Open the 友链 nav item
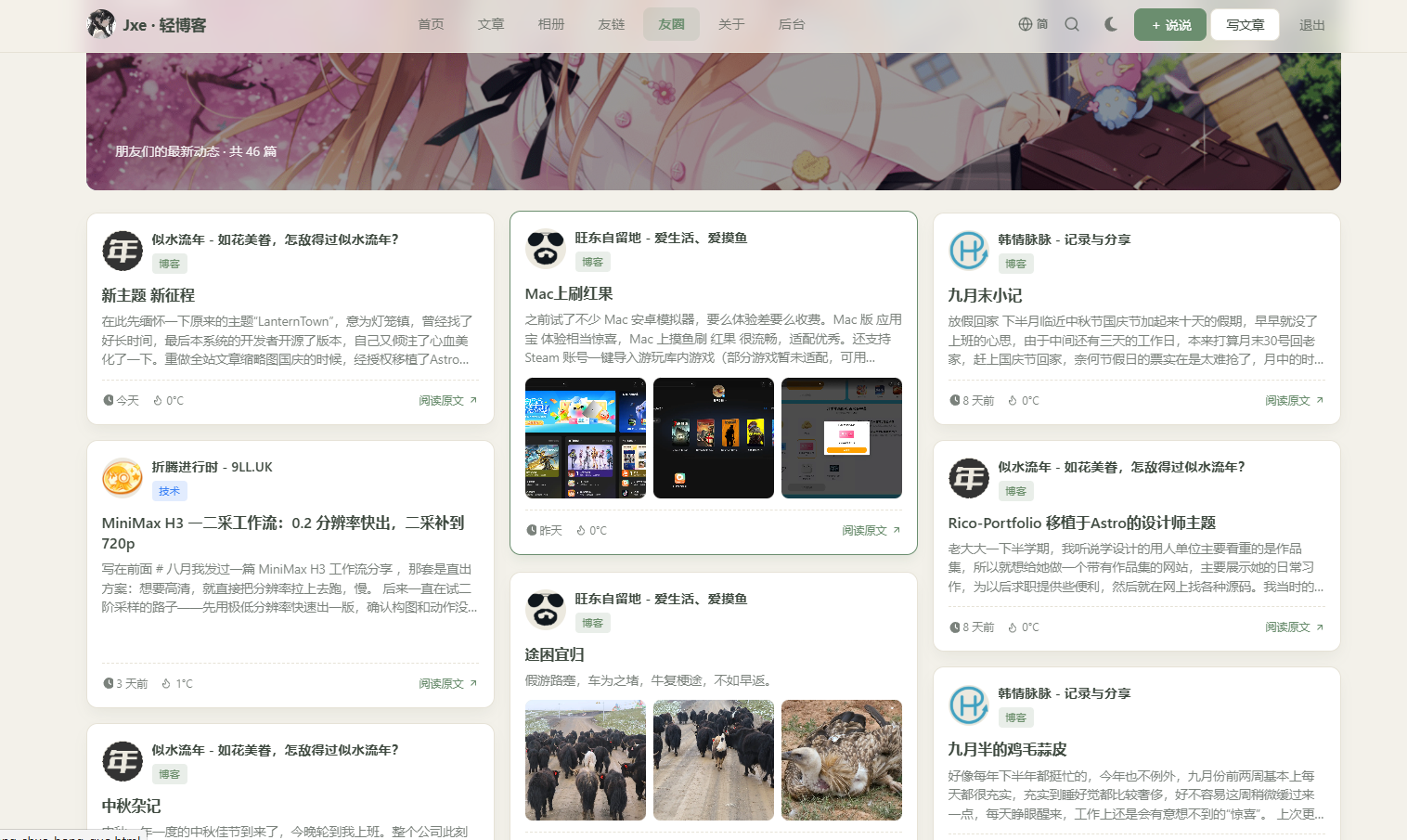Viewport: 1407px width, 840px height. (x=612, y=24)
